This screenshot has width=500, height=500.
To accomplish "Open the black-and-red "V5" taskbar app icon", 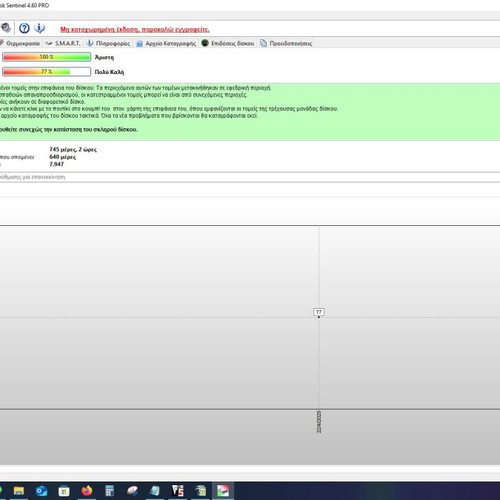I will [x=178, y=491].
